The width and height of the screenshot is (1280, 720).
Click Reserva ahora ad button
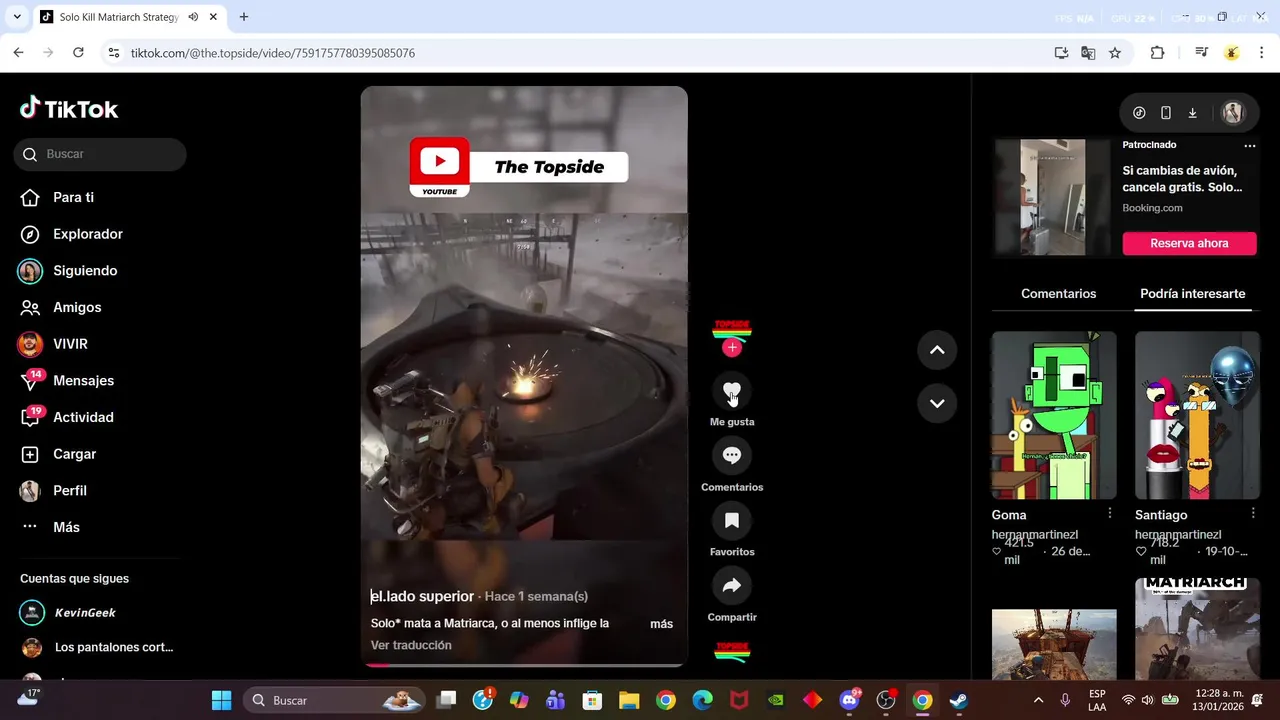click(x=1189, y=243)
